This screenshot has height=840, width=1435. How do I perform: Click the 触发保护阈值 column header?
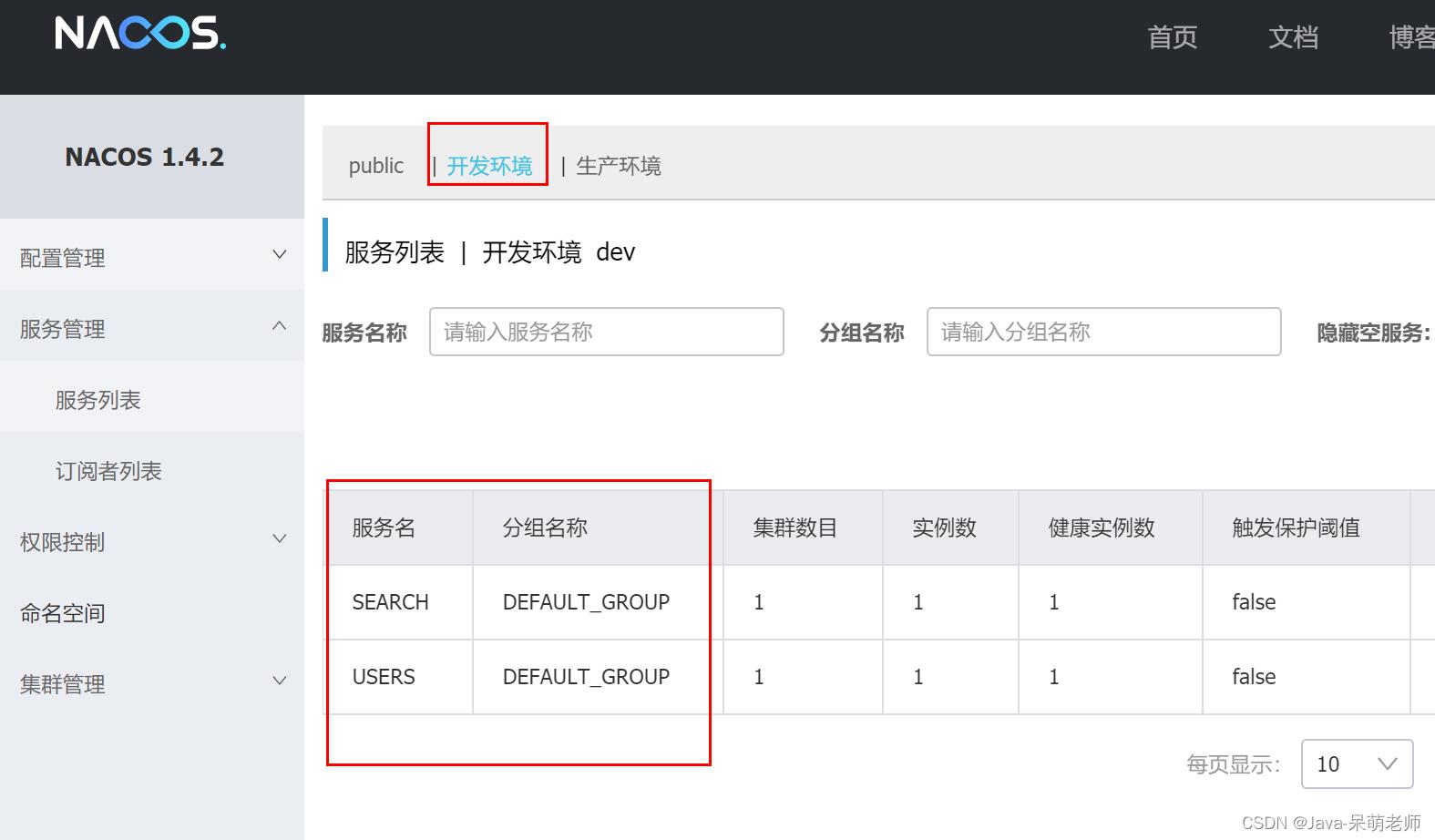pyautogui.click(x=1296, y=528)
